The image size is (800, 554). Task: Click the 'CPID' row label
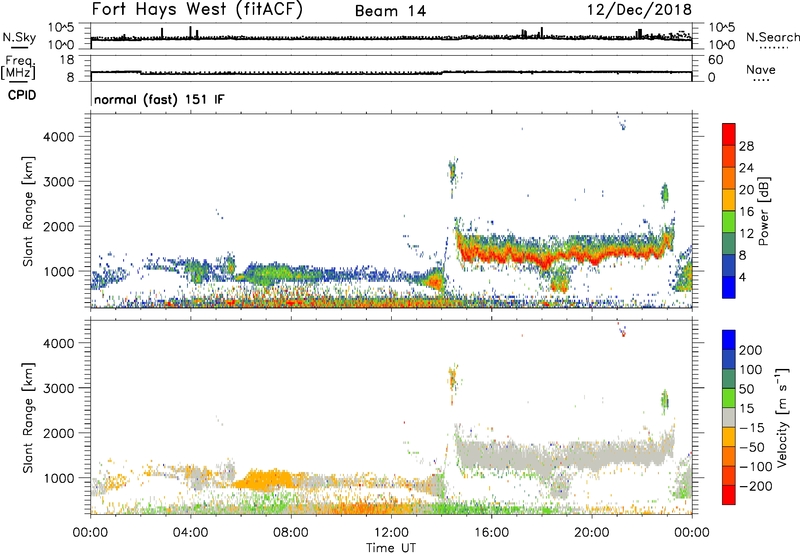22,95
